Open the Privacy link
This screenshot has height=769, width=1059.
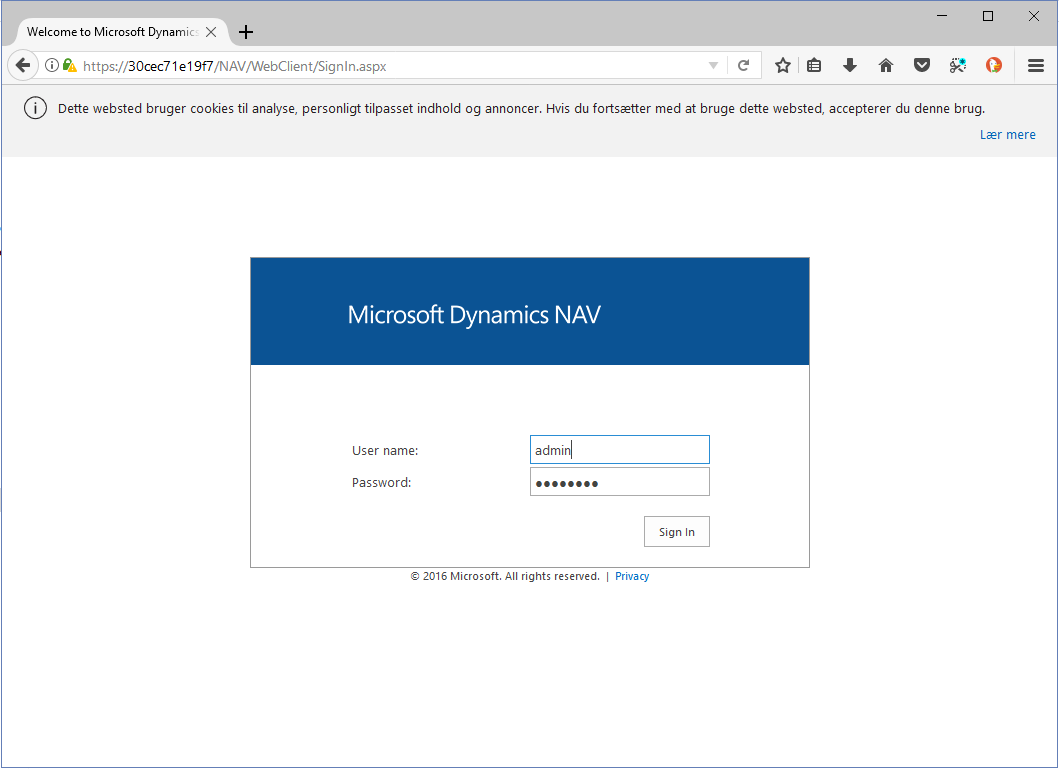point(632,577)
